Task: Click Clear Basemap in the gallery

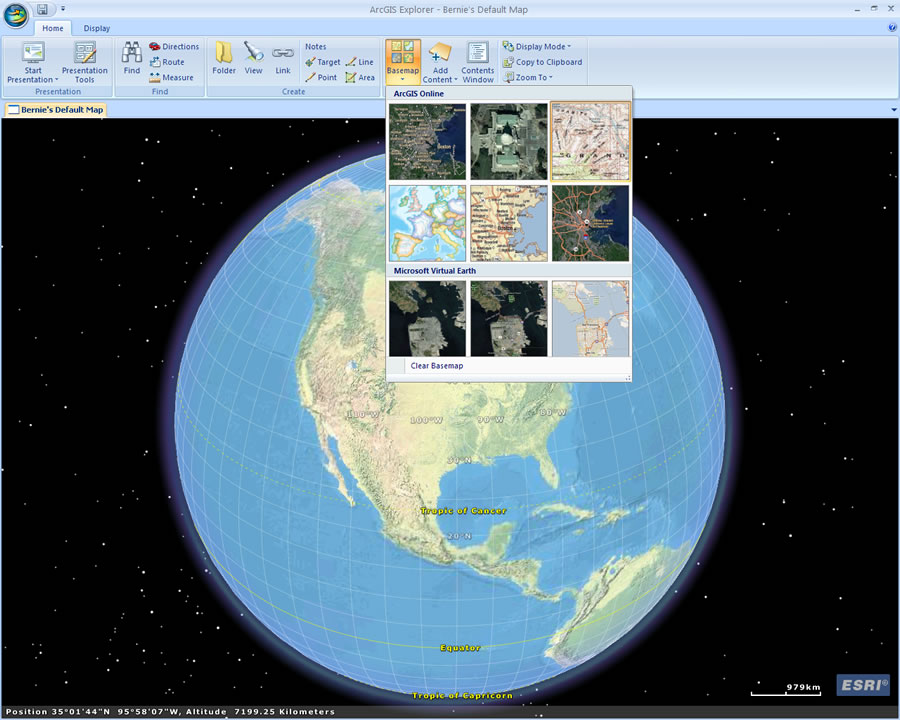Action: click(x=437, y=366)
